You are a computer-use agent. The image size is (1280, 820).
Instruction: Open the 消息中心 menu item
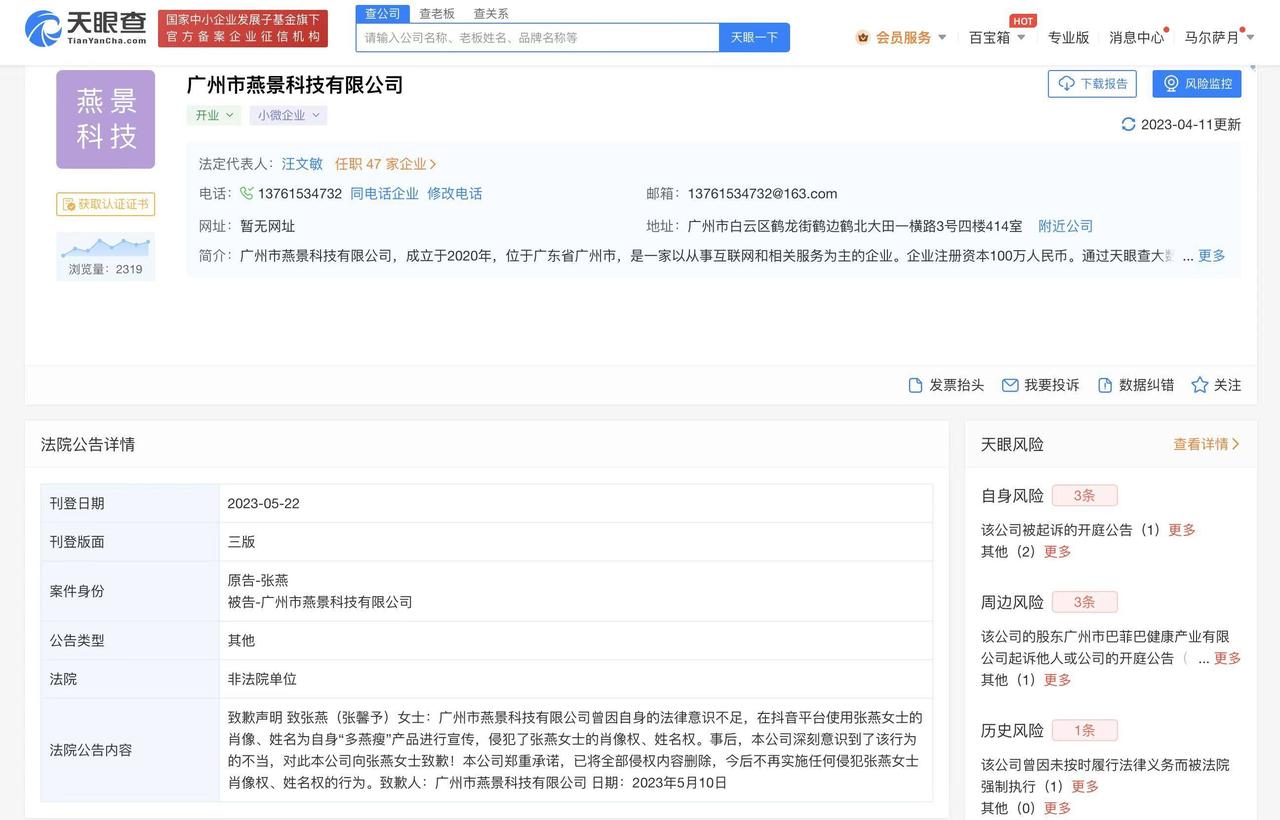[x=1136, y=37]
